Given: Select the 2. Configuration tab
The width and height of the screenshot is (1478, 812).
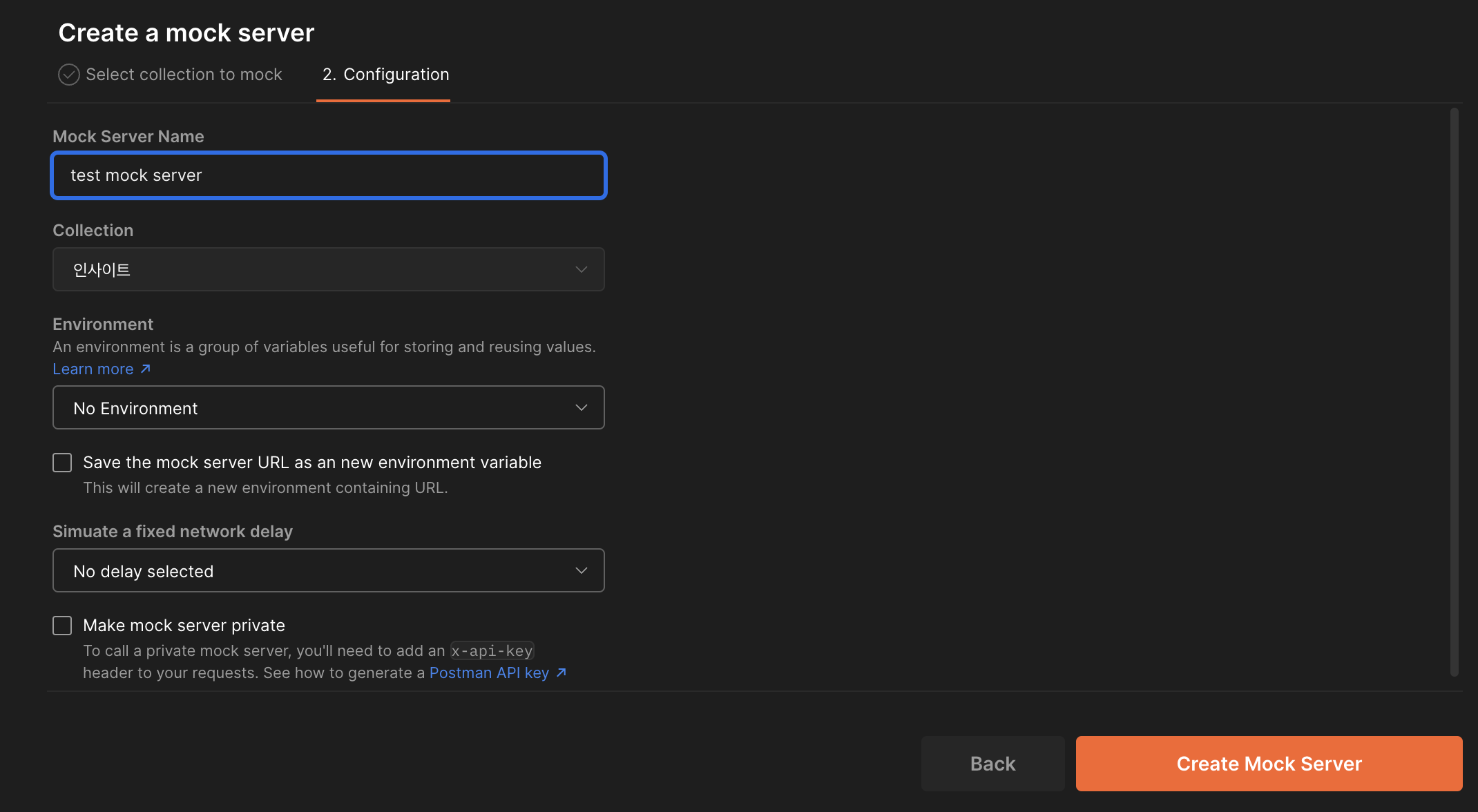Looking at the screenshot, I should (385, 75).
